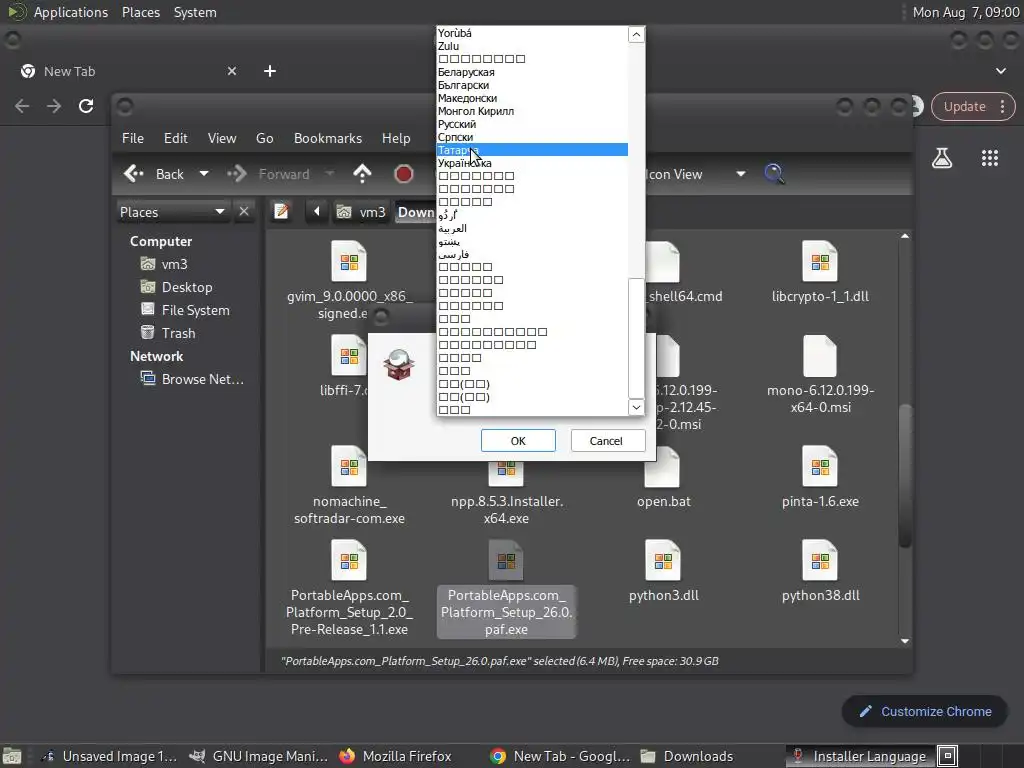The height and width of the screenshot is (768, 1024).
Task: Click Cancel in Installer Language dialog
Action: point(607,441)
